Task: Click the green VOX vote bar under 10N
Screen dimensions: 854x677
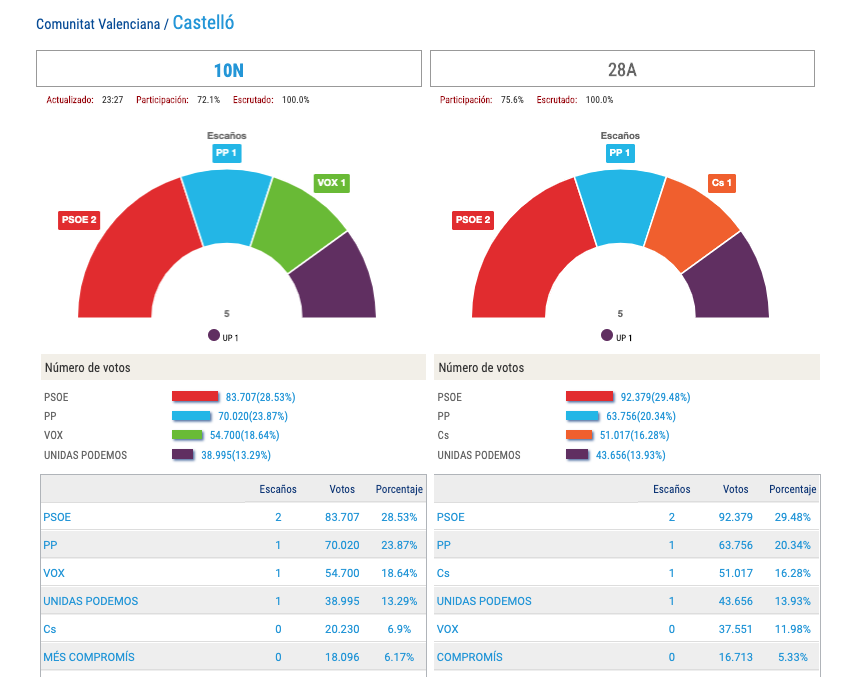Action: [x=188, y=435]
